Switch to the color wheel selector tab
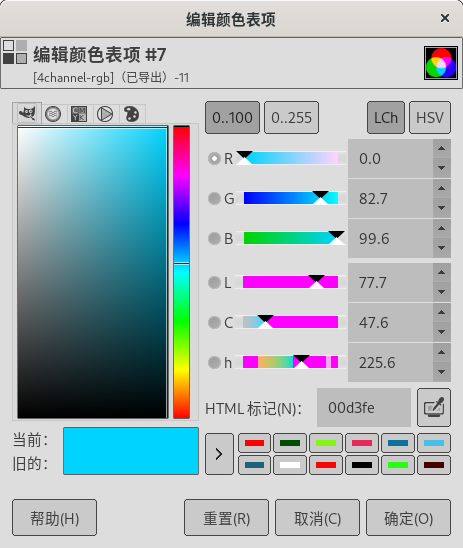The image size is (463, 548). pyautogui.click(x=105, y=114)
